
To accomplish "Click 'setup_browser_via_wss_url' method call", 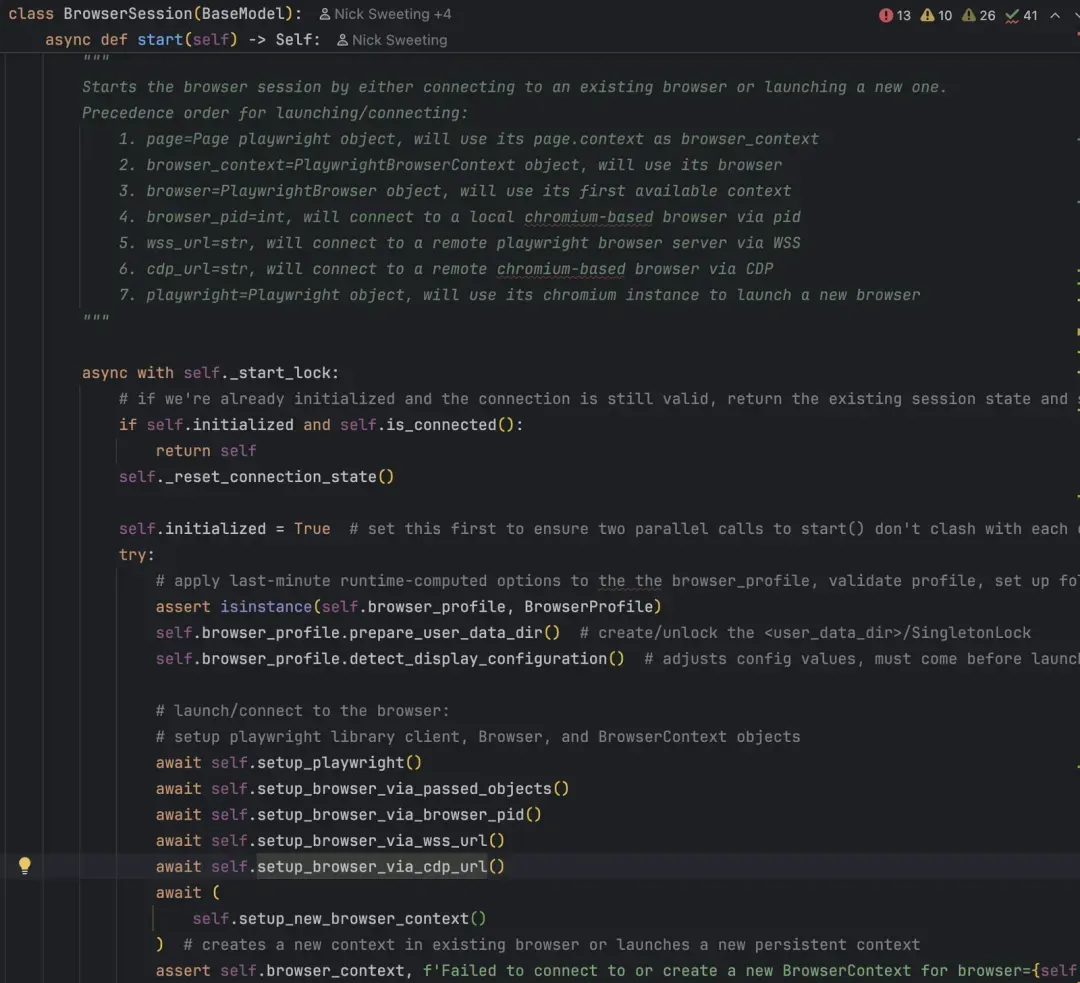I will (x=372, y=840).
